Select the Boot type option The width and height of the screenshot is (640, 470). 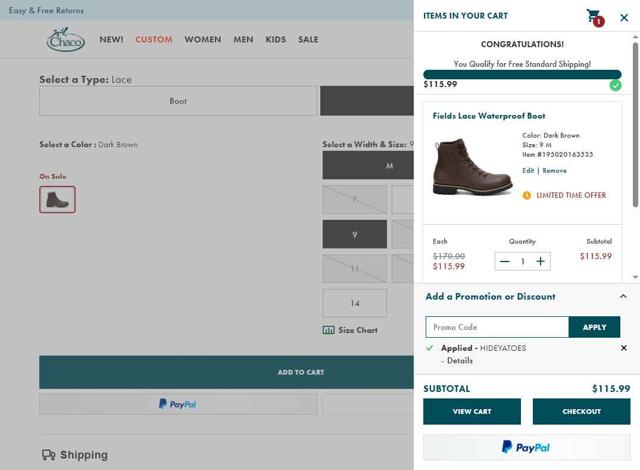[x=178, y=101]
